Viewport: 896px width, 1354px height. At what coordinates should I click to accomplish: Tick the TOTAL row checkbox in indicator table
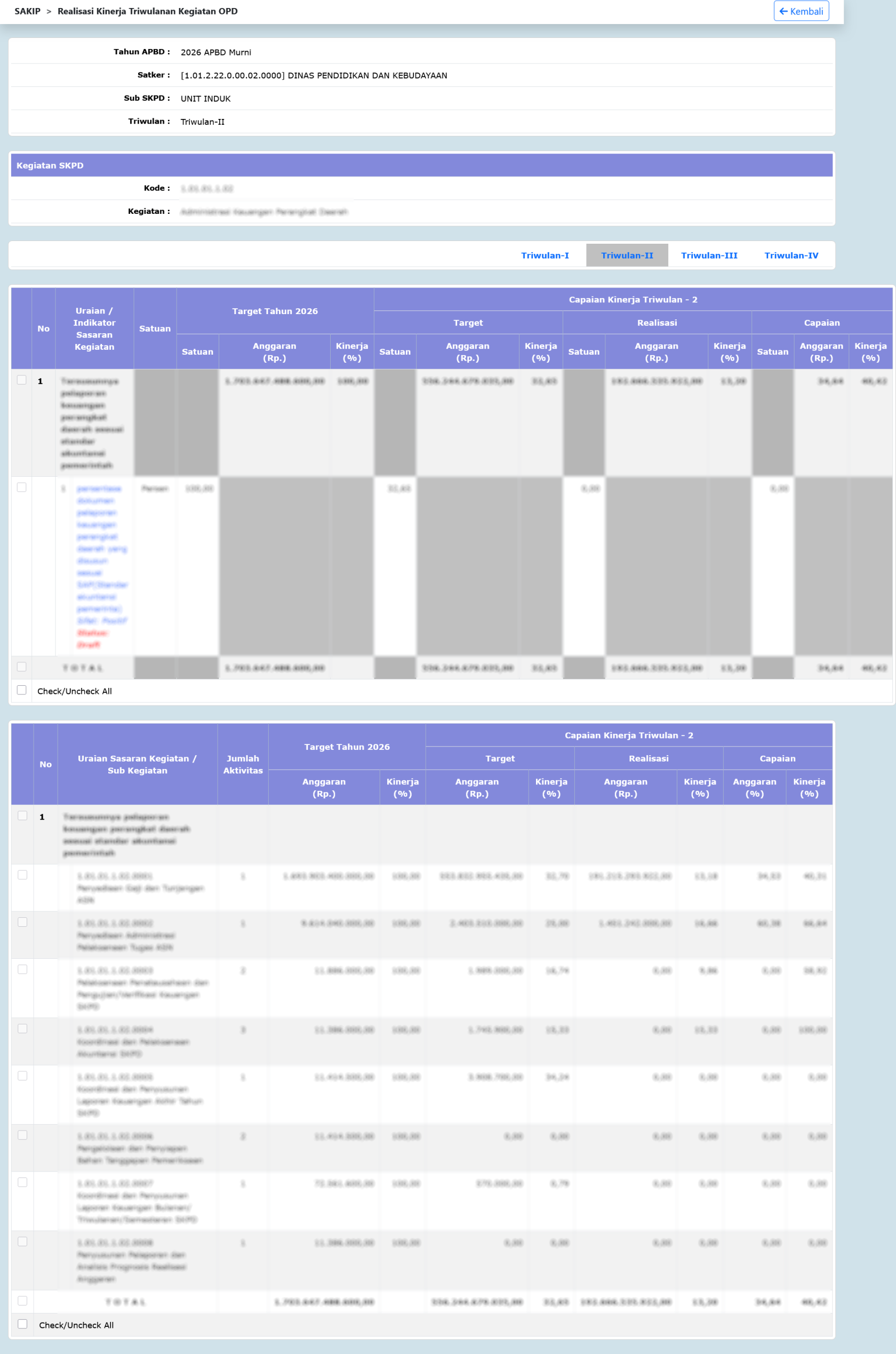[22, 667]
